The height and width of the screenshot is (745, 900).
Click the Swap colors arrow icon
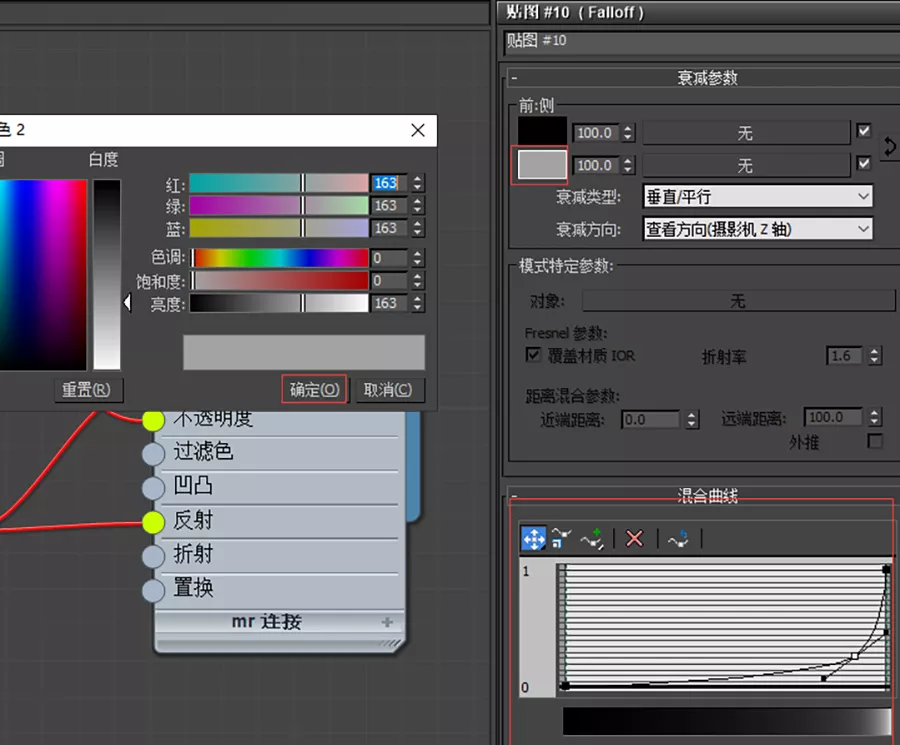pos(889,147)
